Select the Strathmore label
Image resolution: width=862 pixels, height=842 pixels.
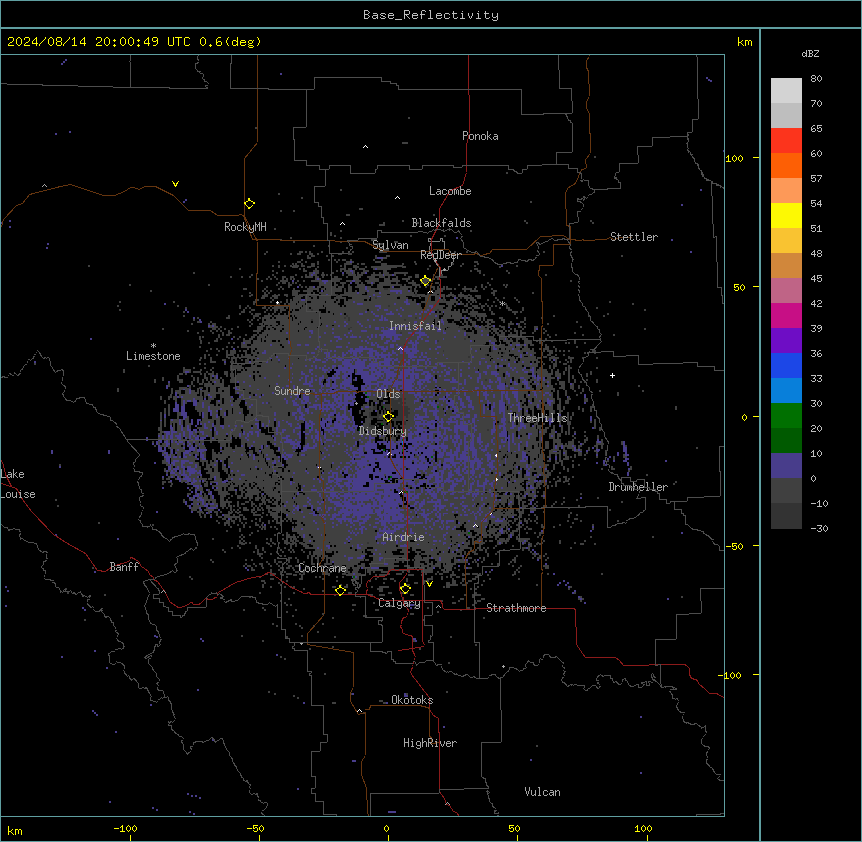[x=516, y=608]
